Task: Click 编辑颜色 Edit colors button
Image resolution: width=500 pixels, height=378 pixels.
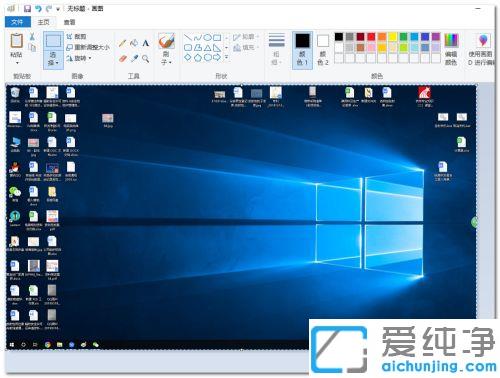Action: coord(451,50)
